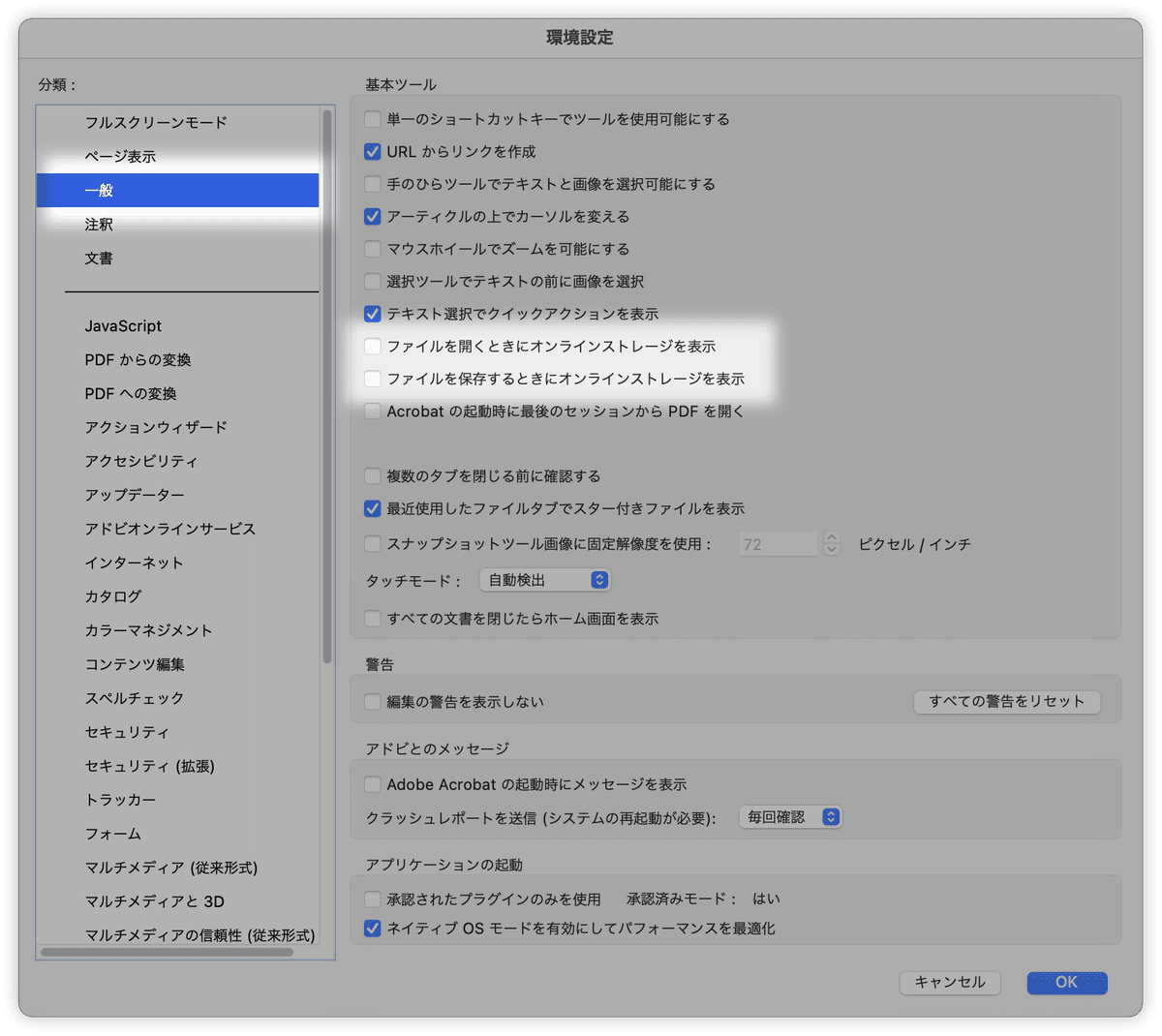Select PDF からの変換 category

178,360
